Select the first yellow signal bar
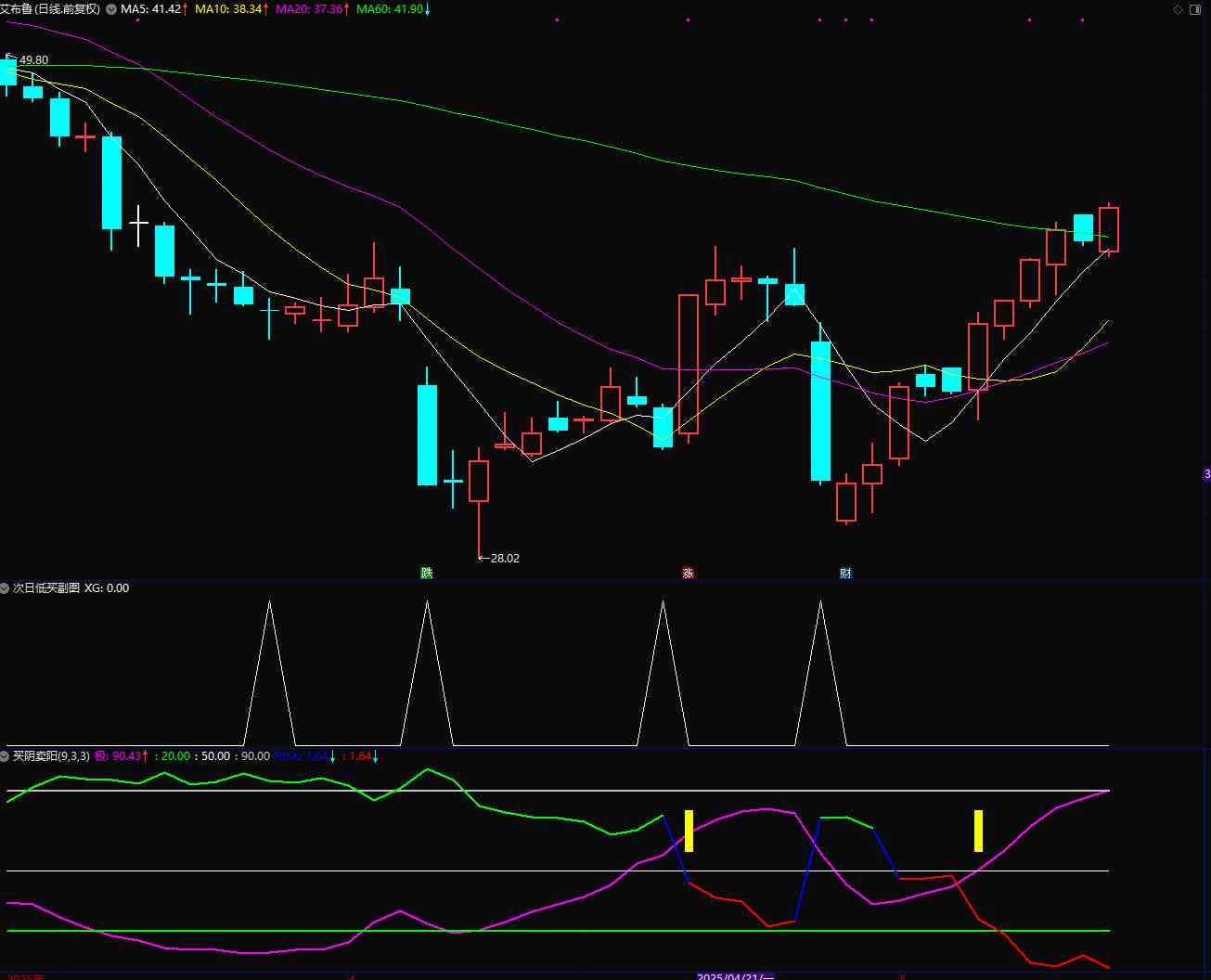 pos(689,831)
